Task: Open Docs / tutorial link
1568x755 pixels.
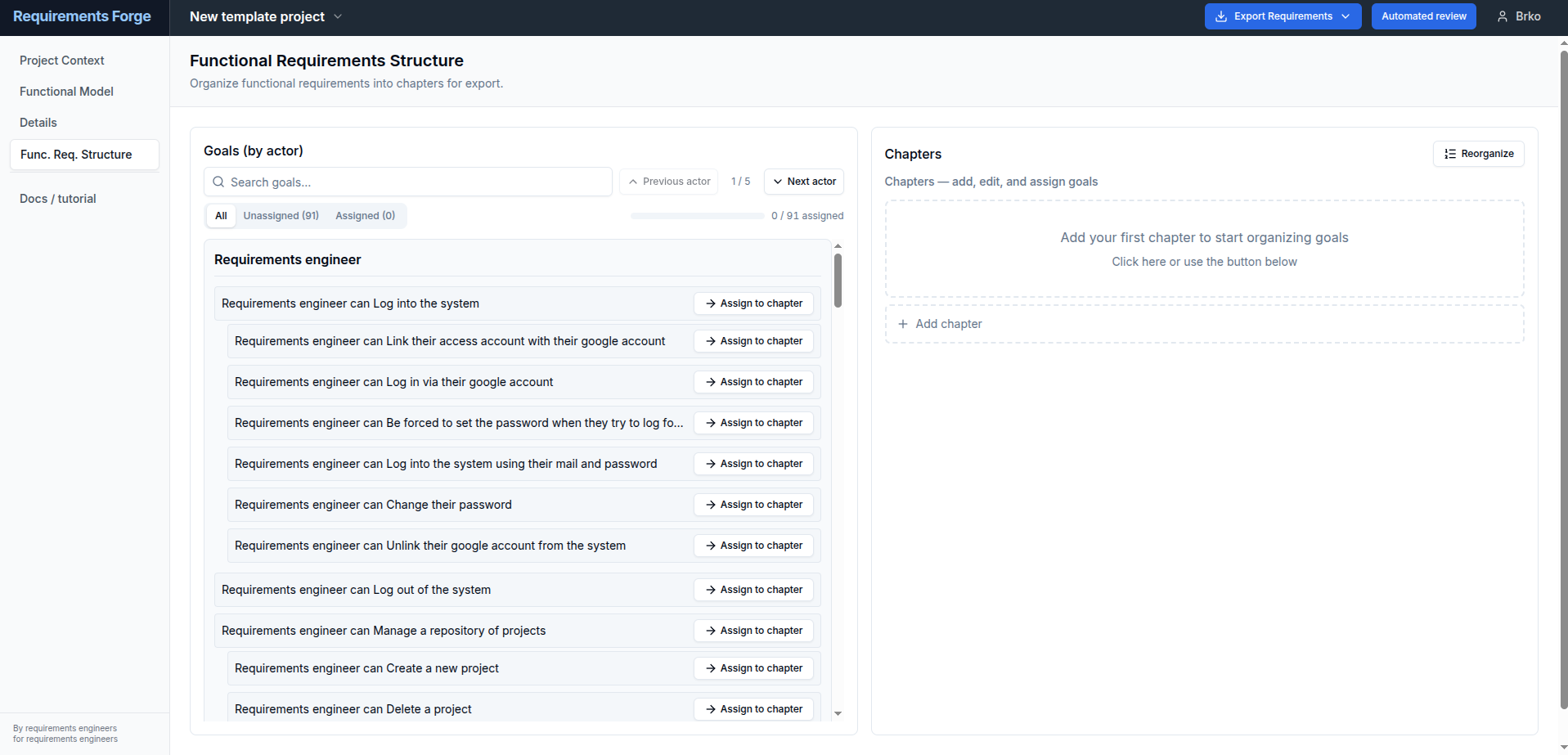Action: [x=84, y=199]
